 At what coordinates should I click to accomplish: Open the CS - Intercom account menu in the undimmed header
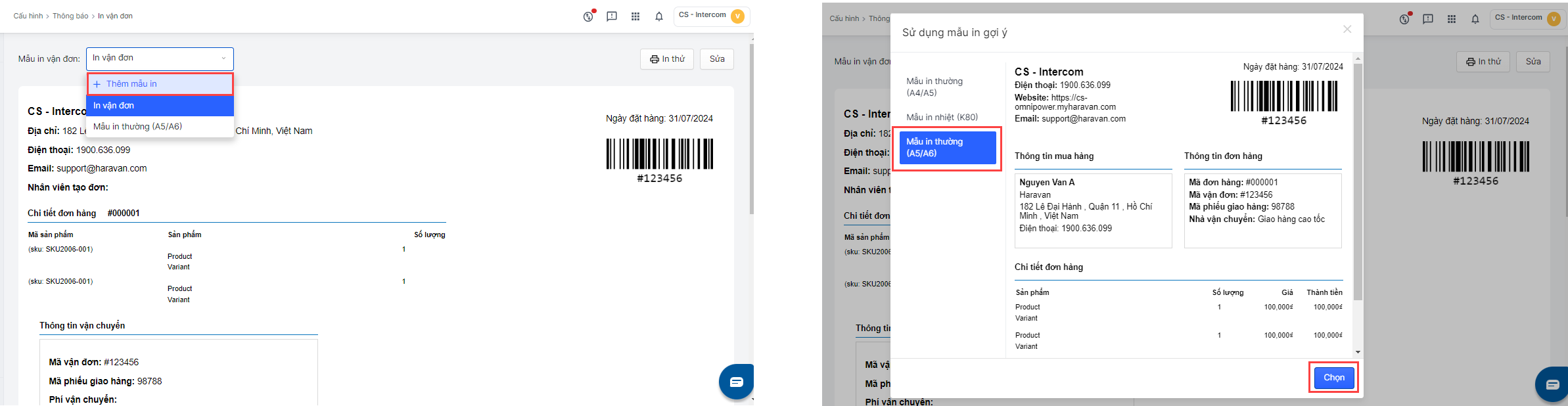(712, 16)
